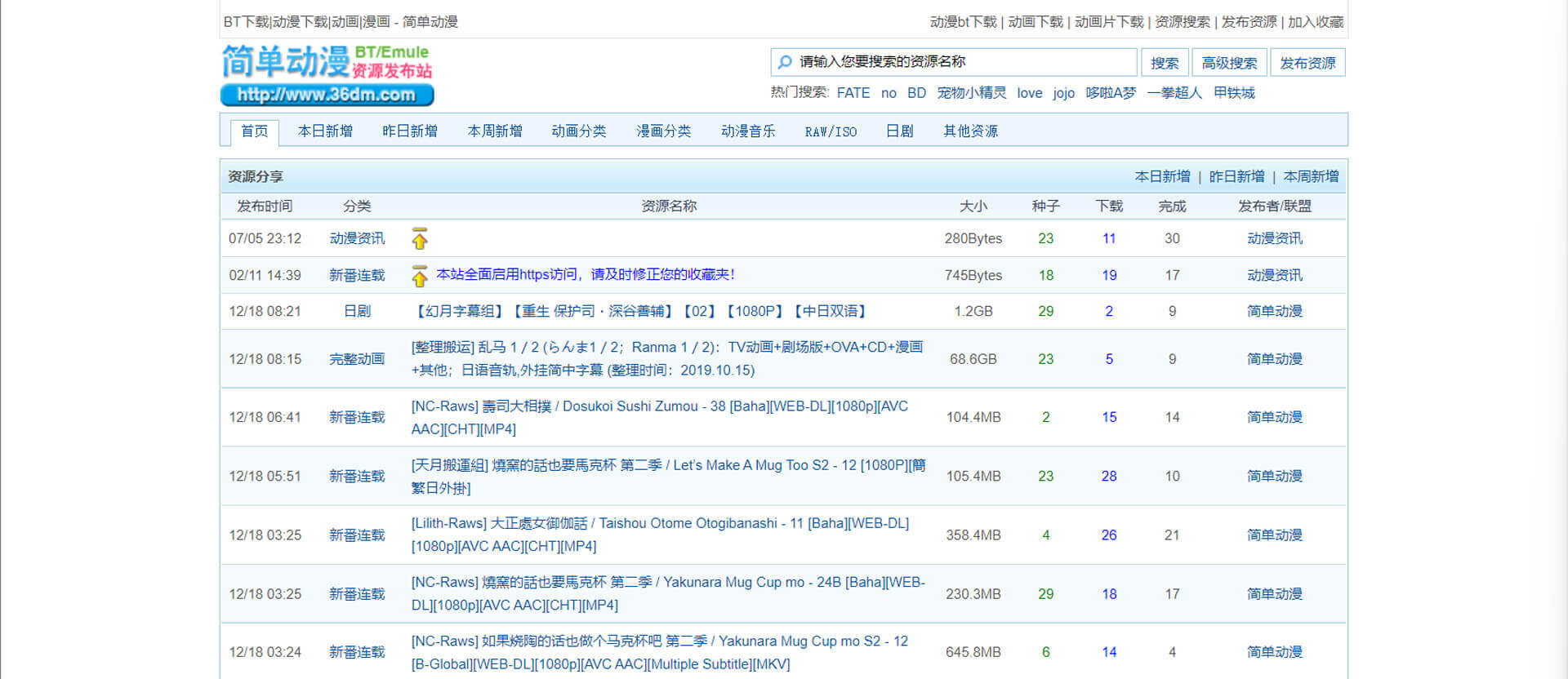Screen dimensions: 1568x679
Task: Click the 搜索 button
Action: [x=1165, y=63]
